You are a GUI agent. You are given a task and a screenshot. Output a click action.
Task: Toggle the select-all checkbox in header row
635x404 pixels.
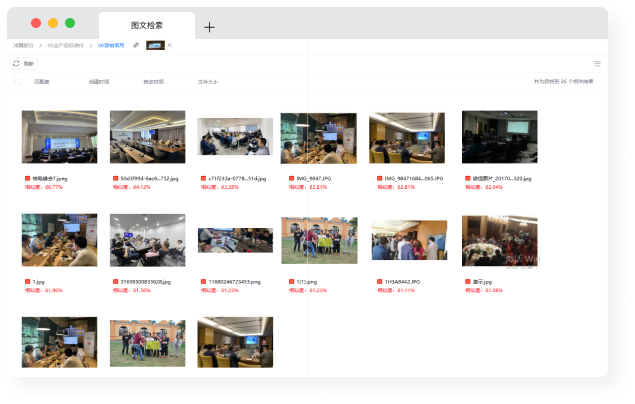click(17, 82)
